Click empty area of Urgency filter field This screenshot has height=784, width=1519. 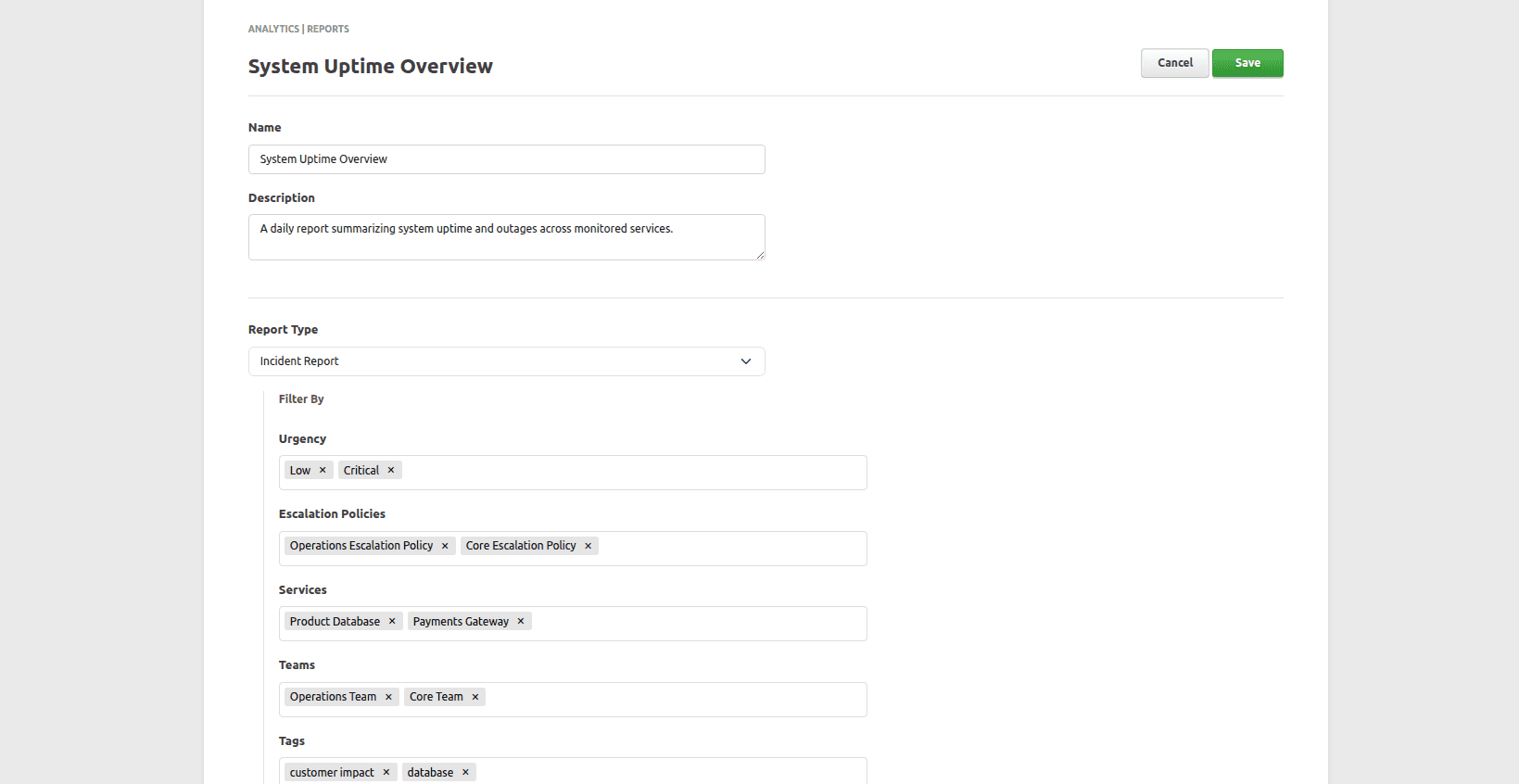tap(630, 473)
